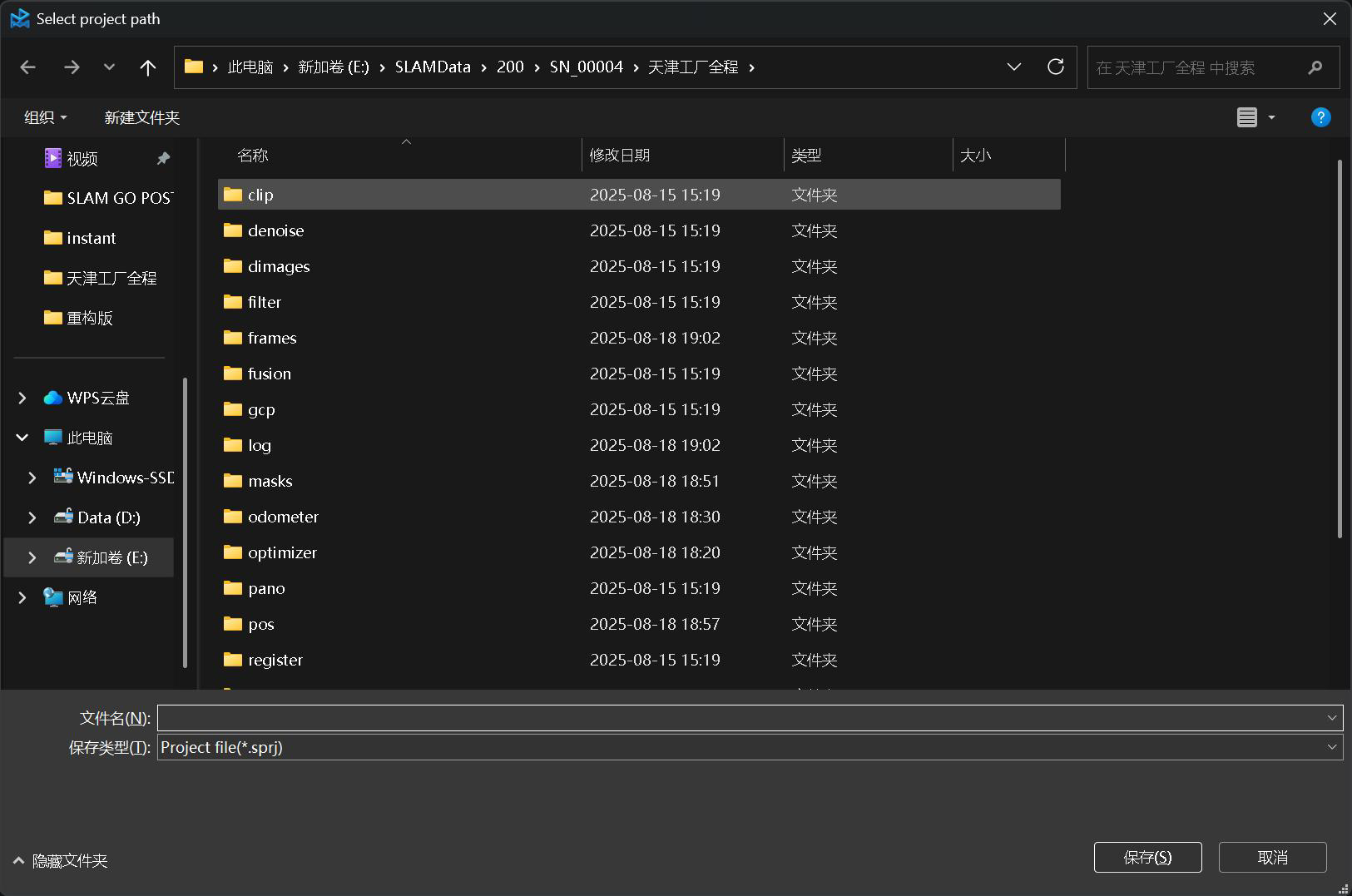Sort files by 名称 column
This screenshot has height=896, width=1352.
coord(399,156)
